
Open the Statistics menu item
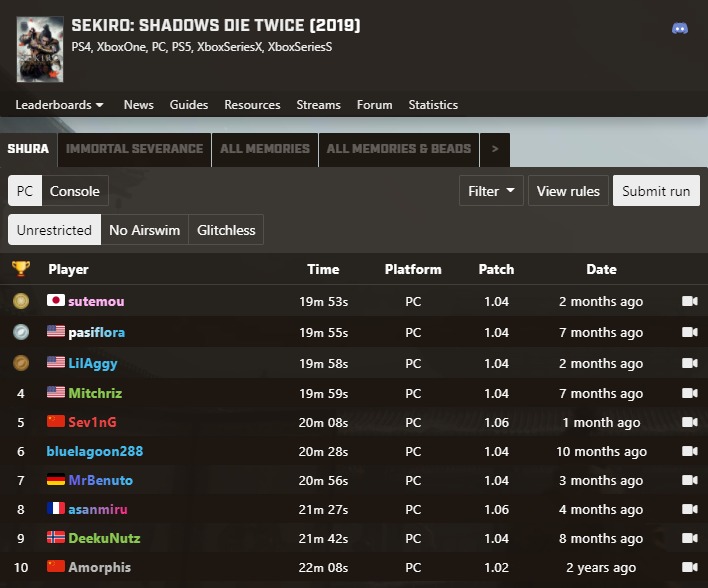pos(433,105)
